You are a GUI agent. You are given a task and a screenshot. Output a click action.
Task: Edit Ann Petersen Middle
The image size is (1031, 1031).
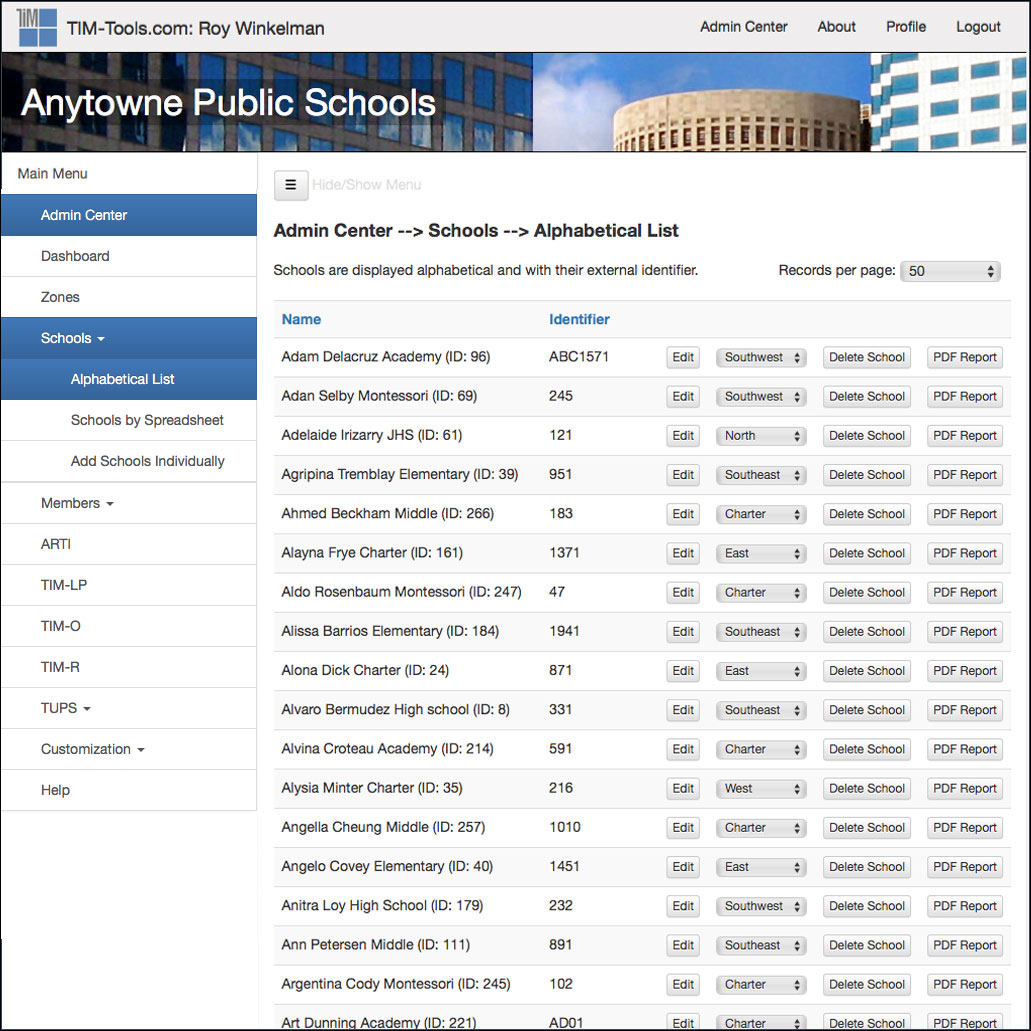point(683,946)
